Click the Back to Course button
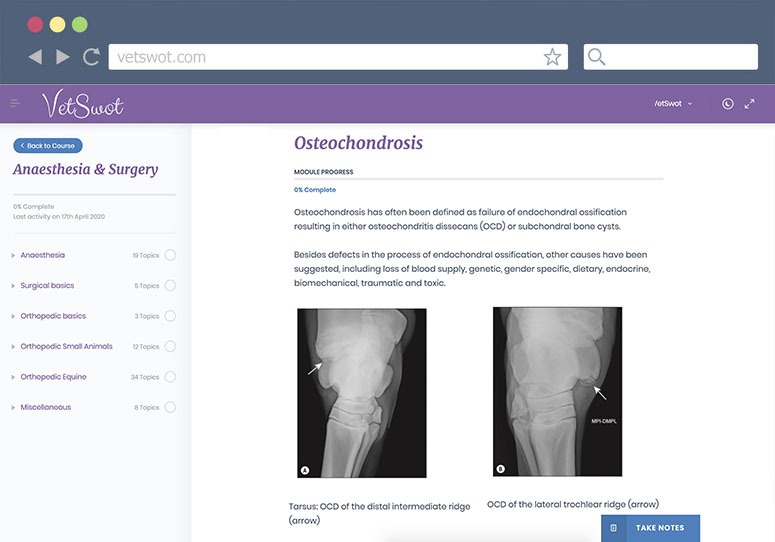The width and height of the screenshot is (775, 542). 48,146
